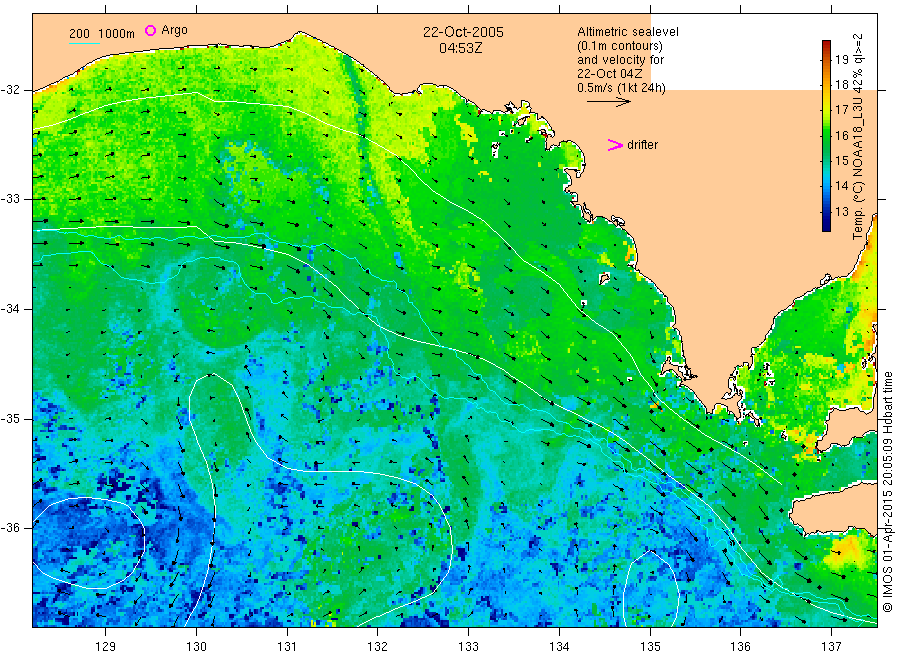
Task: Click color bar value 16
Action: tap(841, 135)
